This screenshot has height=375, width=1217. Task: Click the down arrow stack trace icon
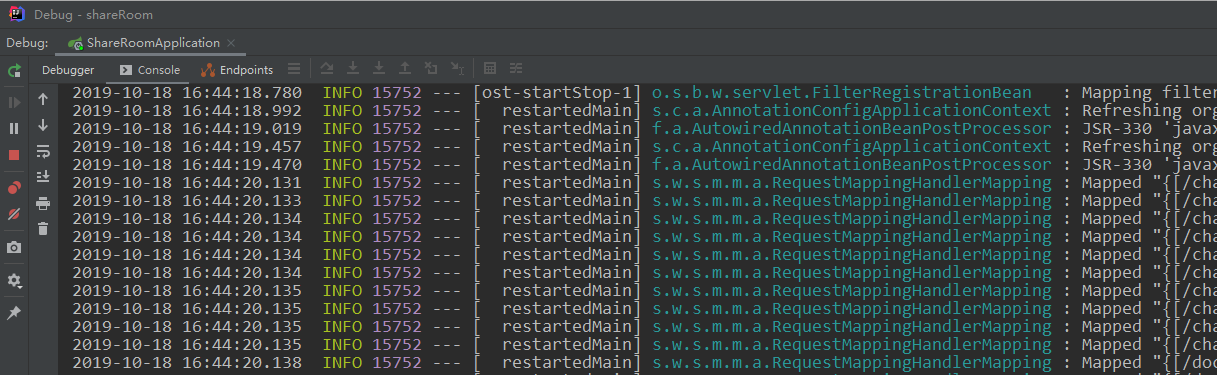pos(43,125)
